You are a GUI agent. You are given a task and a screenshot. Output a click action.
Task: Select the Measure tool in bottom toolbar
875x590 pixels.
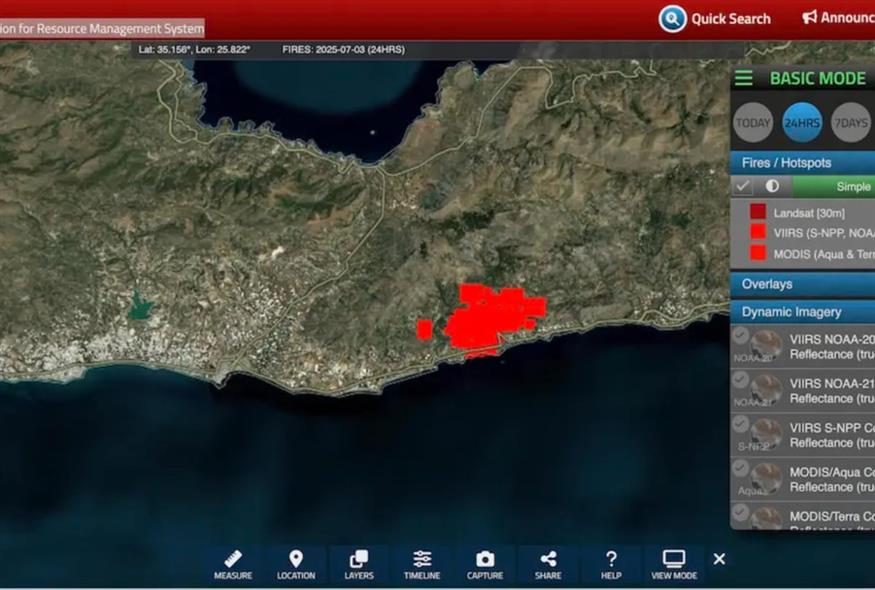click(x=233, y=564)
